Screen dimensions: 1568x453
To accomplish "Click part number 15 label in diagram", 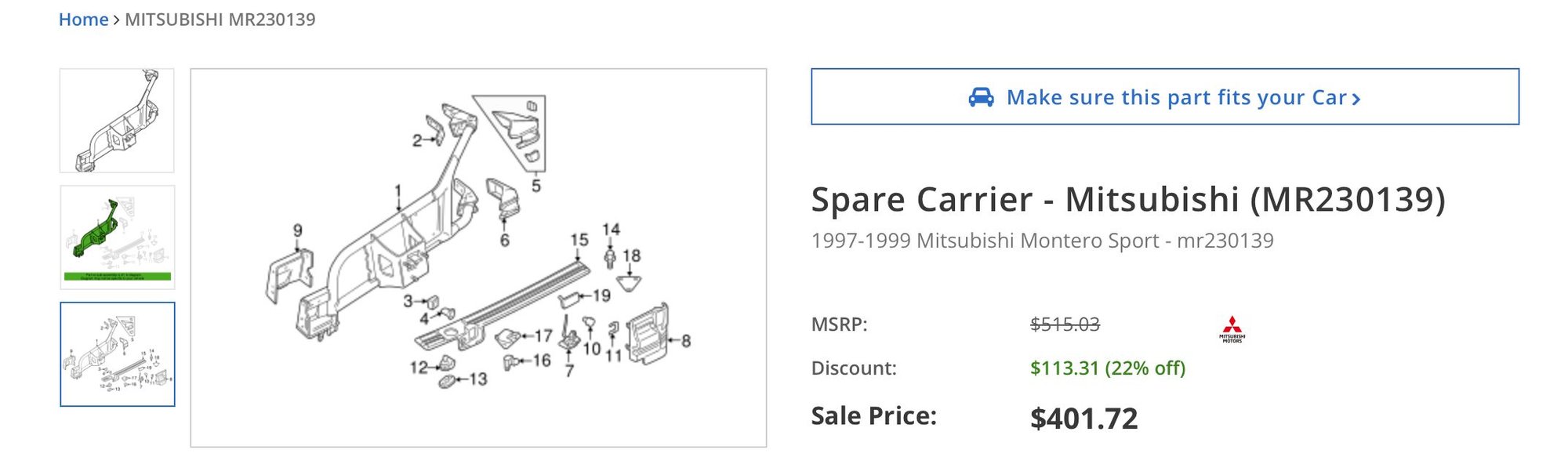I will click(x=579, y=240).
